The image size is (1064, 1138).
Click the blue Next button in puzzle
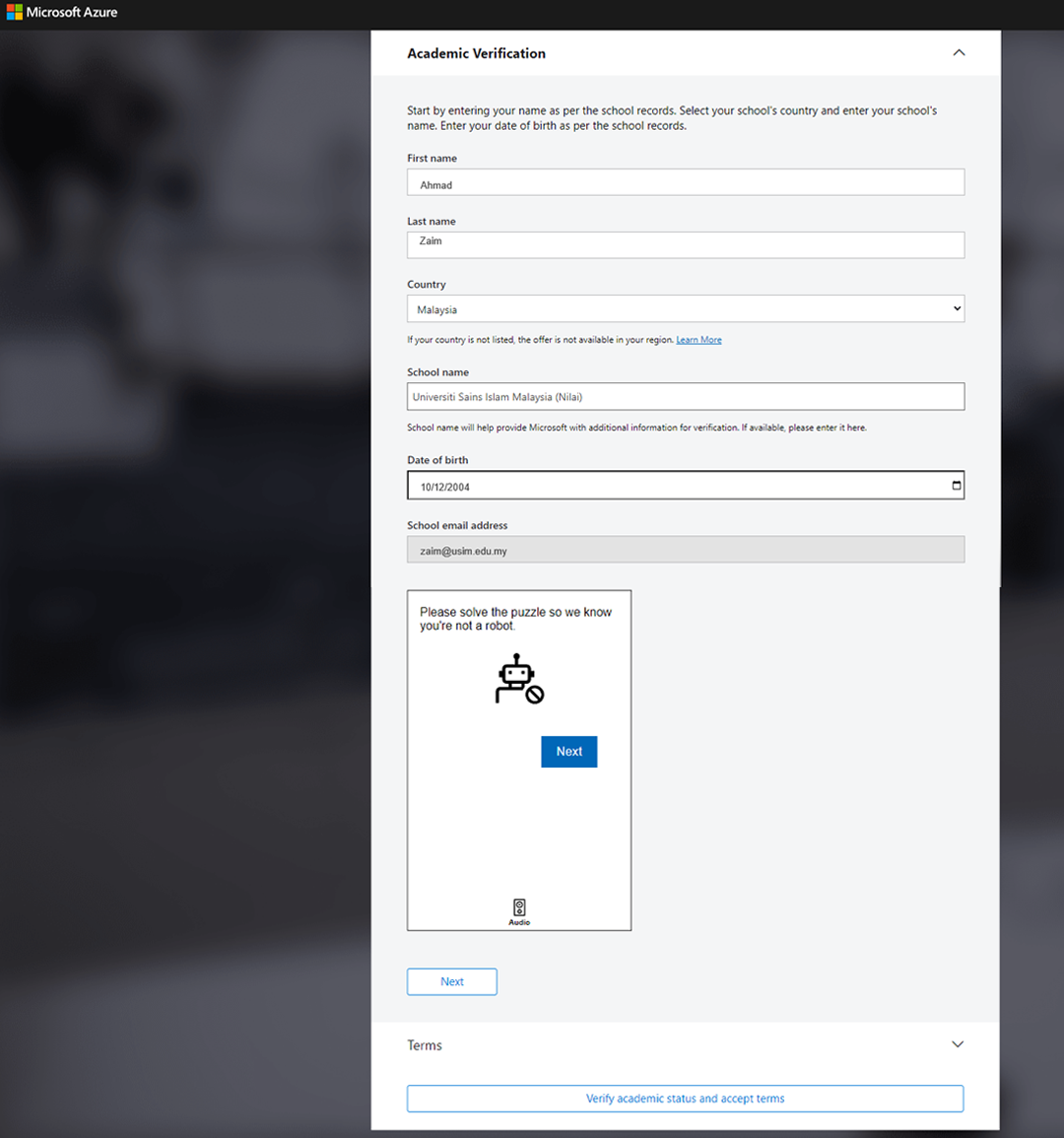[x=569, y=752]
